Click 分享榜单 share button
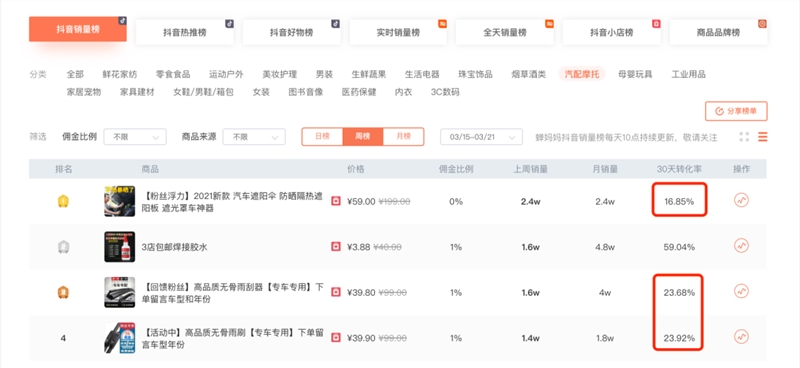Screen dimensions: 800x368 pyautogui.click(x=736, y=111)
